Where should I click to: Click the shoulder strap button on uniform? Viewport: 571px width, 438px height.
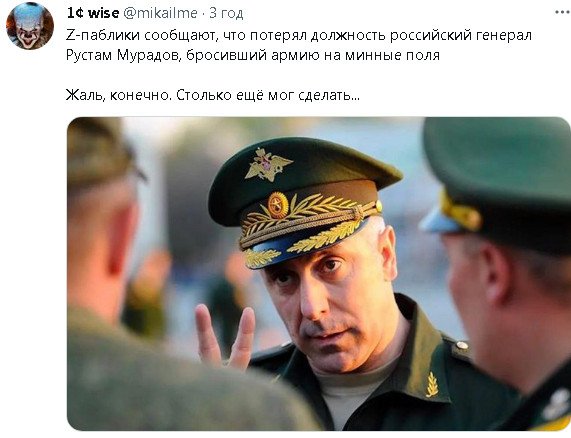coord(462,345)
